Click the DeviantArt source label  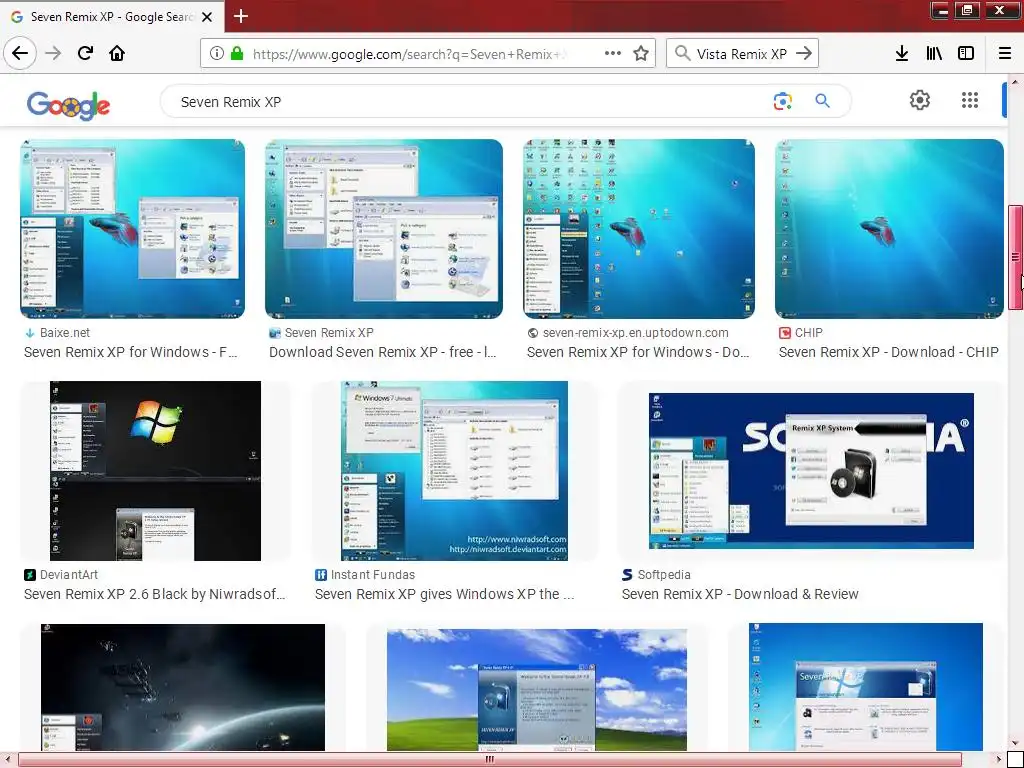(x=69, y=575)
